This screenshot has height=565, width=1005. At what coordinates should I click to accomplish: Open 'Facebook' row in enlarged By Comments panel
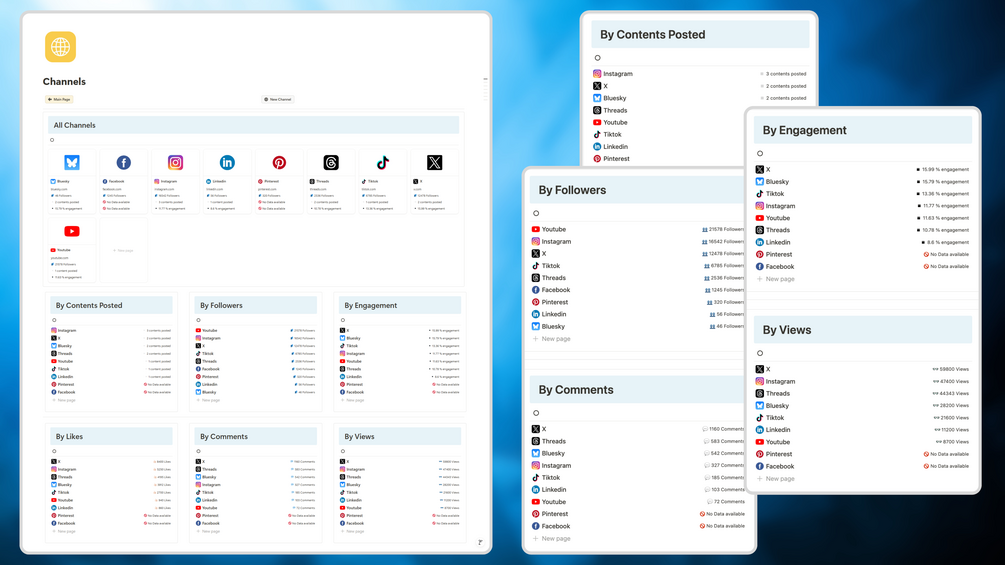point(638,526)
